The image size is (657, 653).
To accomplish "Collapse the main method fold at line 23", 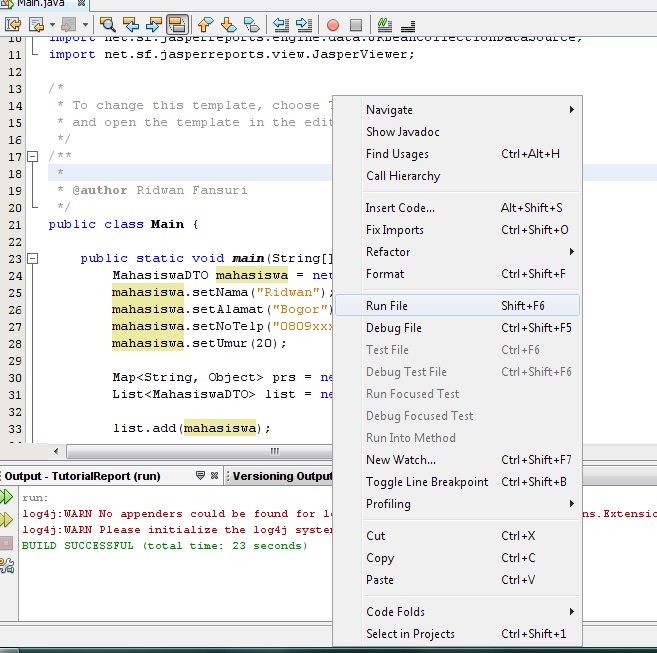I will [33, 258].
